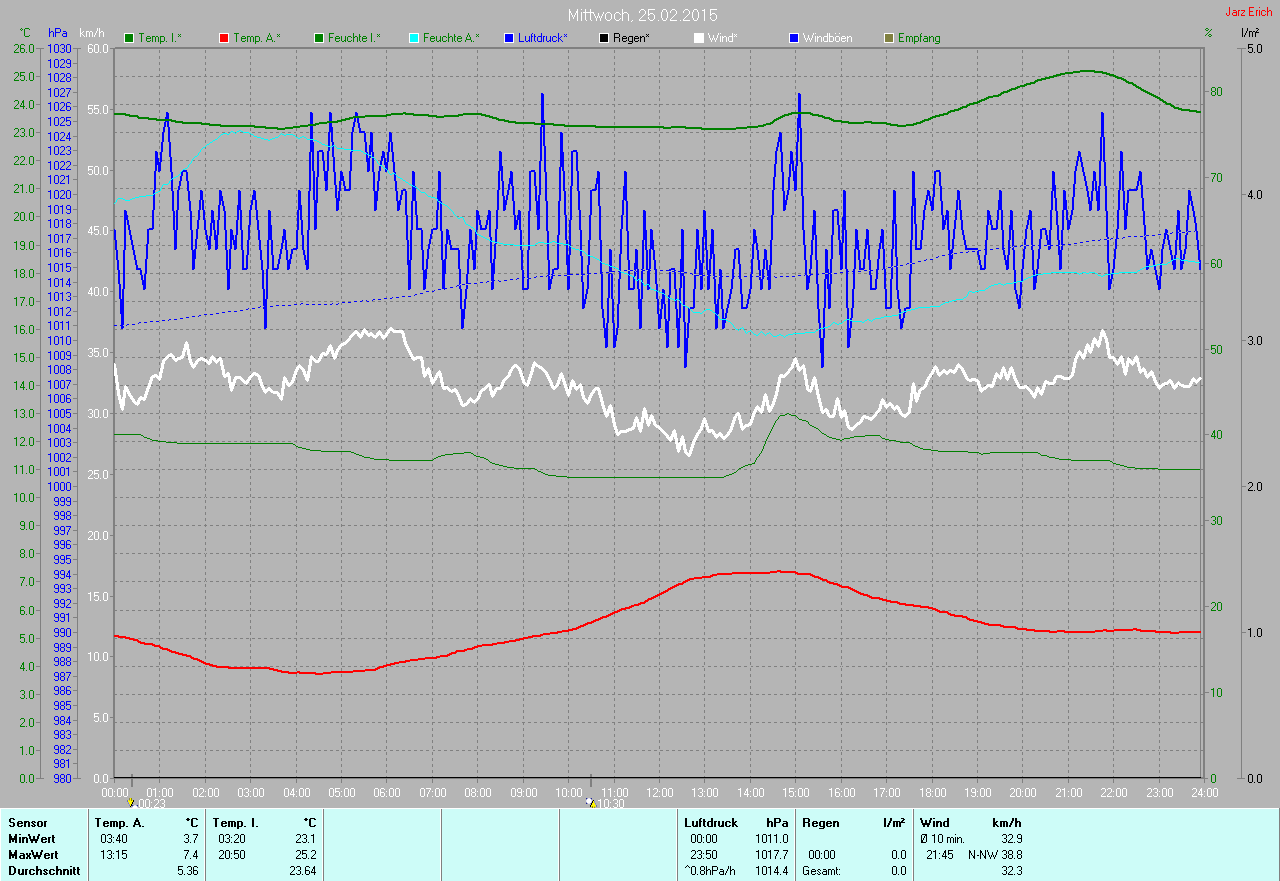The height and width of the screenshot is (881, 1280).
Task: Click the 12:00 label on time axis
Action: point(659,793)
